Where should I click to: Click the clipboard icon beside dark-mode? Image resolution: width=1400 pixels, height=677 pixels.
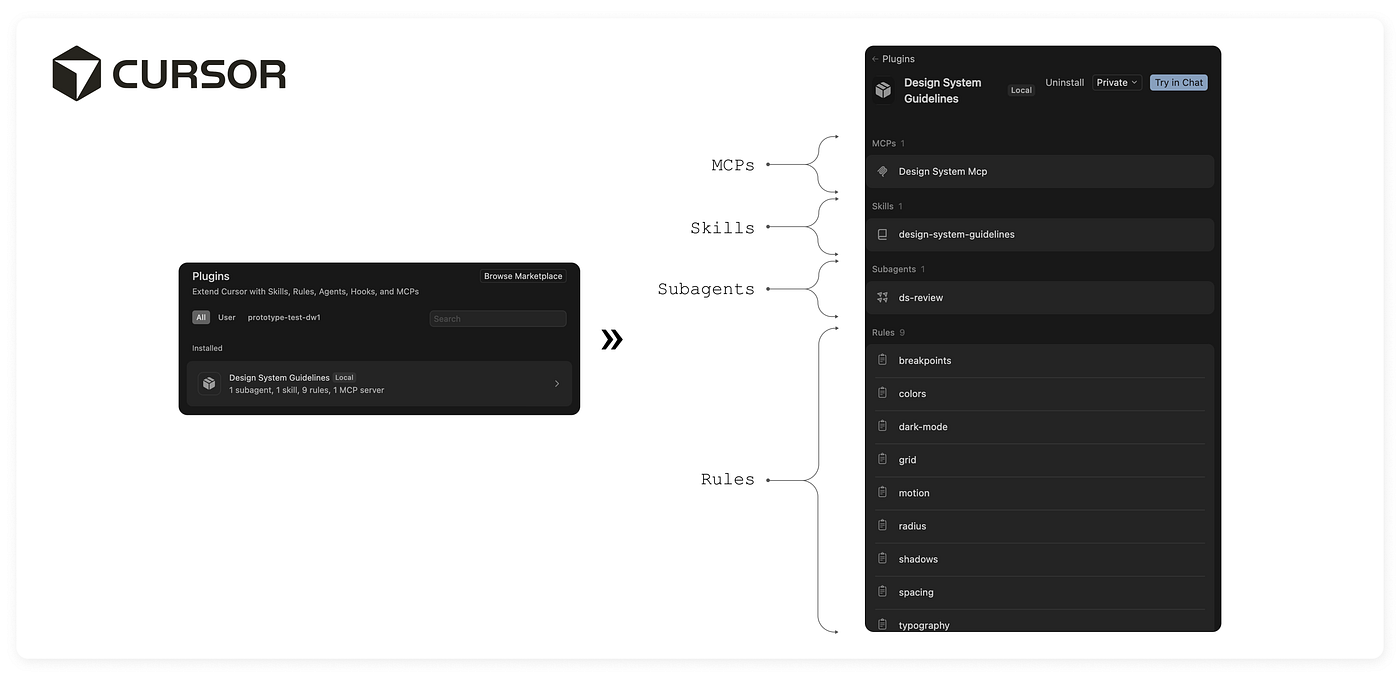tap(882, 426)
